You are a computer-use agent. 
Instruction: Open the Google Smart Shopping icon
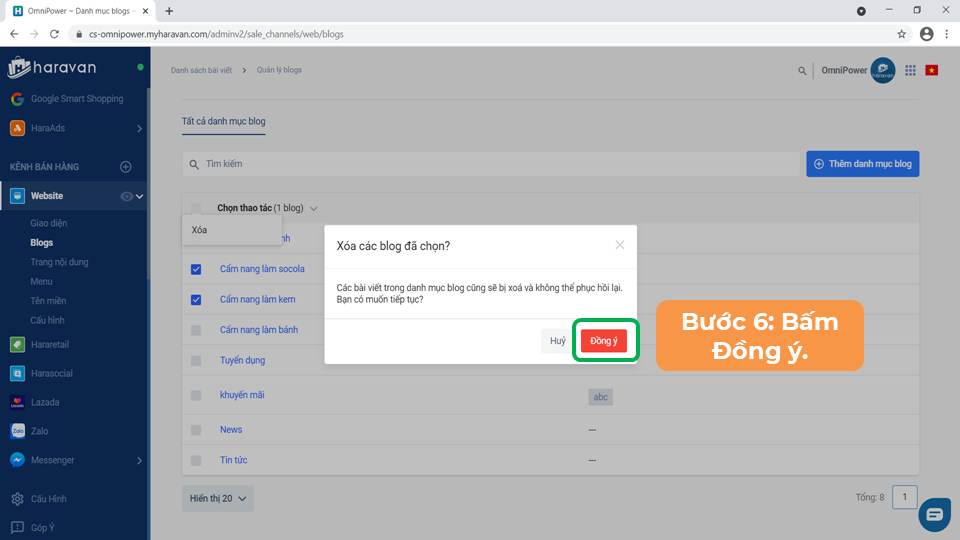click(x=17, y=99)
